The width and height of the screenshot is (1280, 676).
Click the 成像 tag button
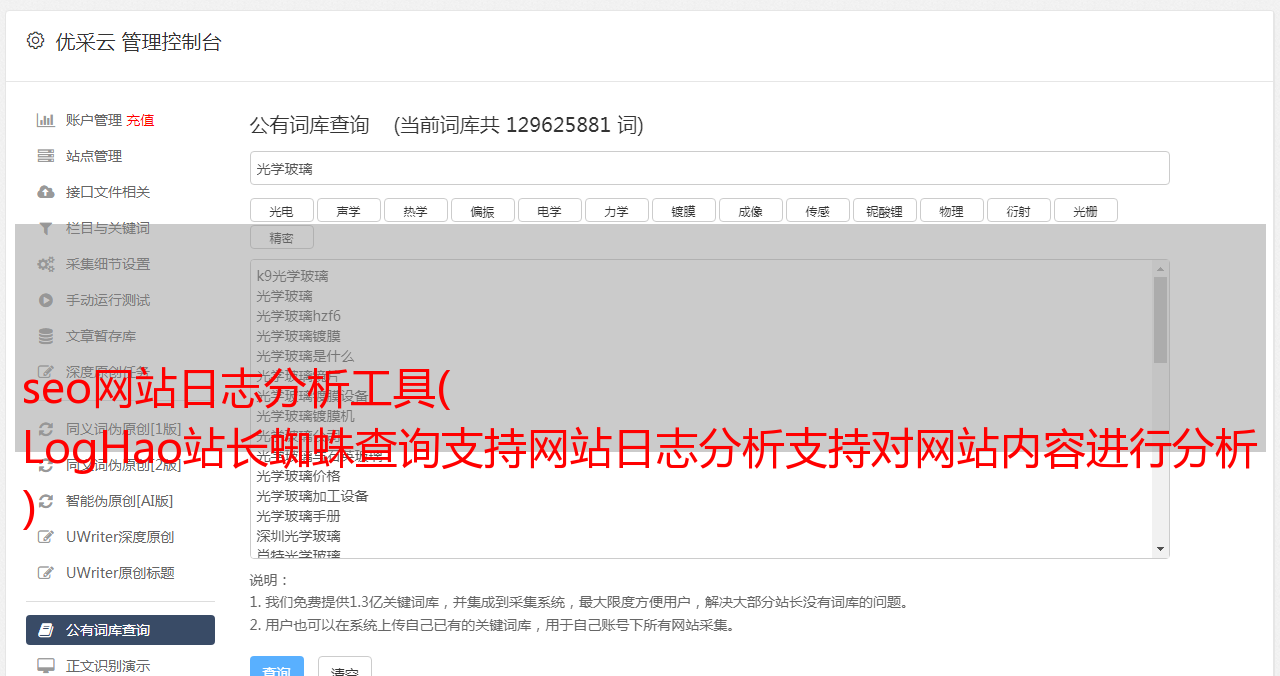pos(751,210)
